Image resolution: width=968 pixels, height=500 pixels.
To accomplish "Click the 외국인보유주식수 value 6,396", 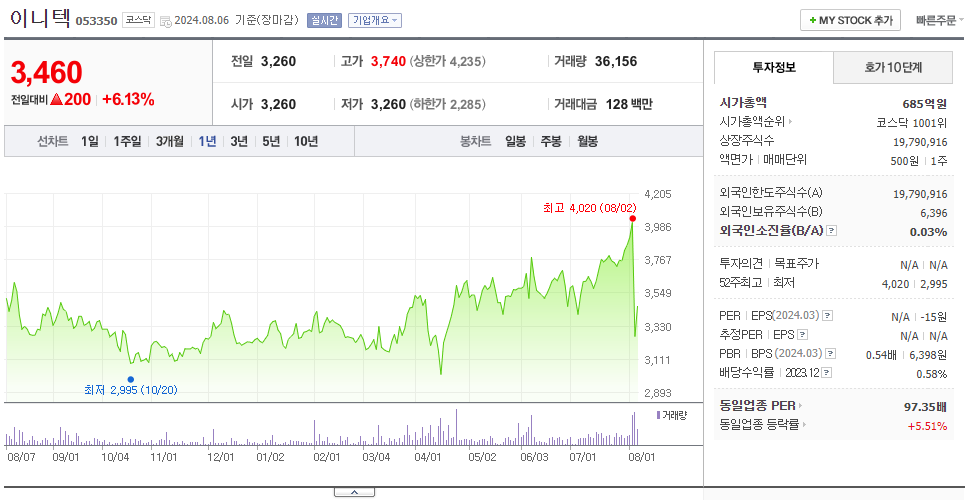I will pos(933,213).
